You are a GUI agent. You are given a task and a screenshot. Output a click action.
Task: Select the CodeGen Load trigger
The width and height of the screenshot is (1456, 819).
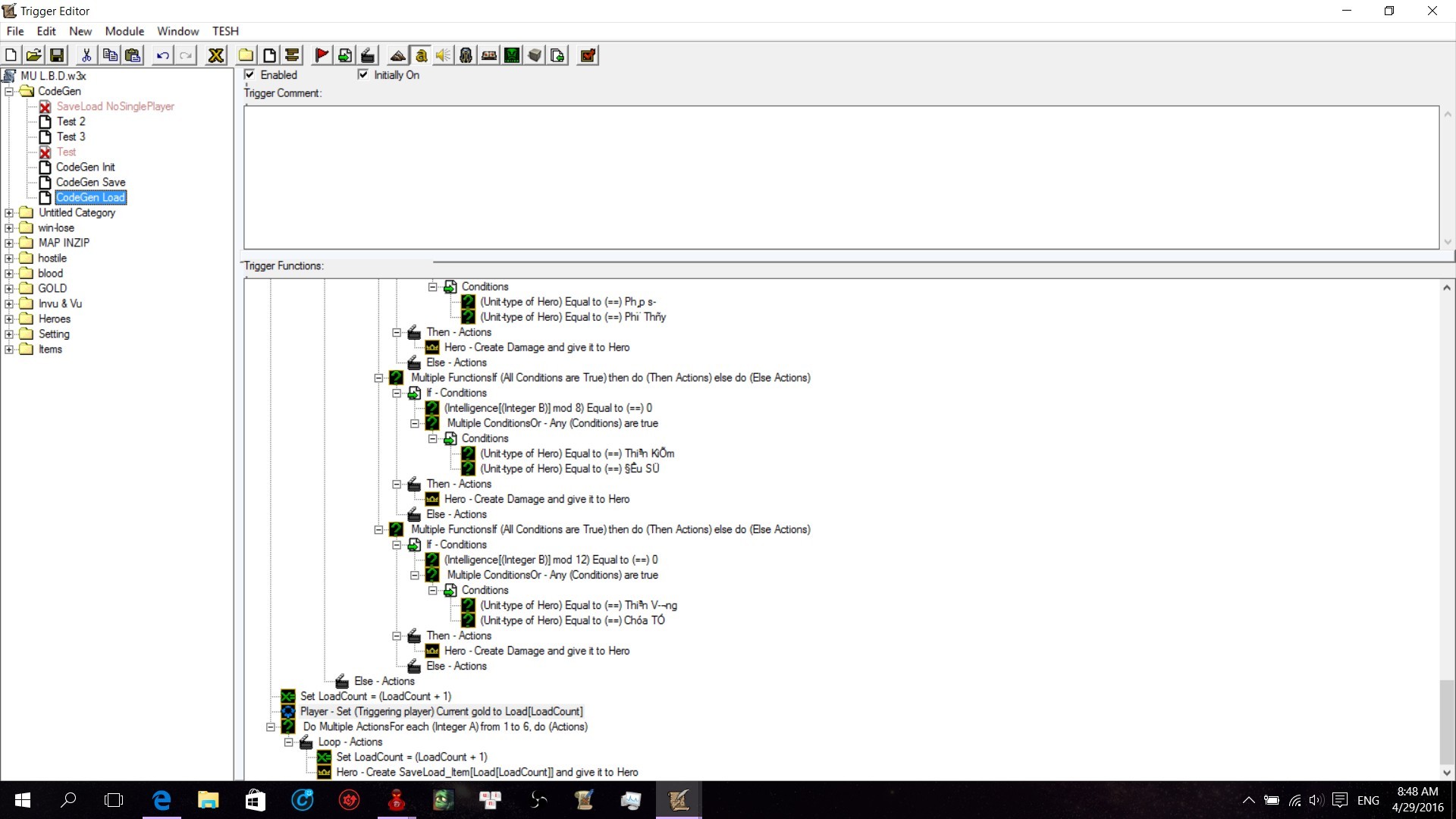(x=90, y=197)
